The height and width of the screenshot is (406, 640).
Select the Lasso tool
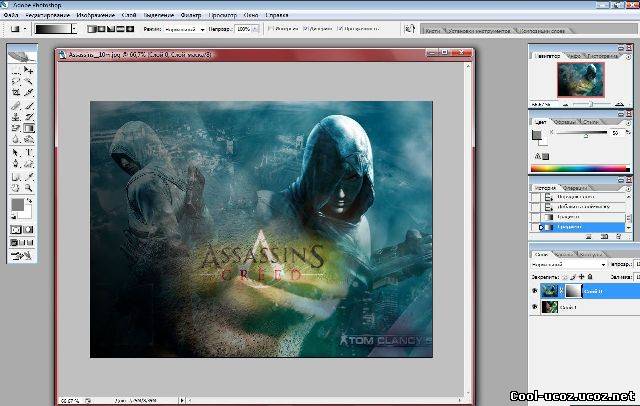[16, 81]
